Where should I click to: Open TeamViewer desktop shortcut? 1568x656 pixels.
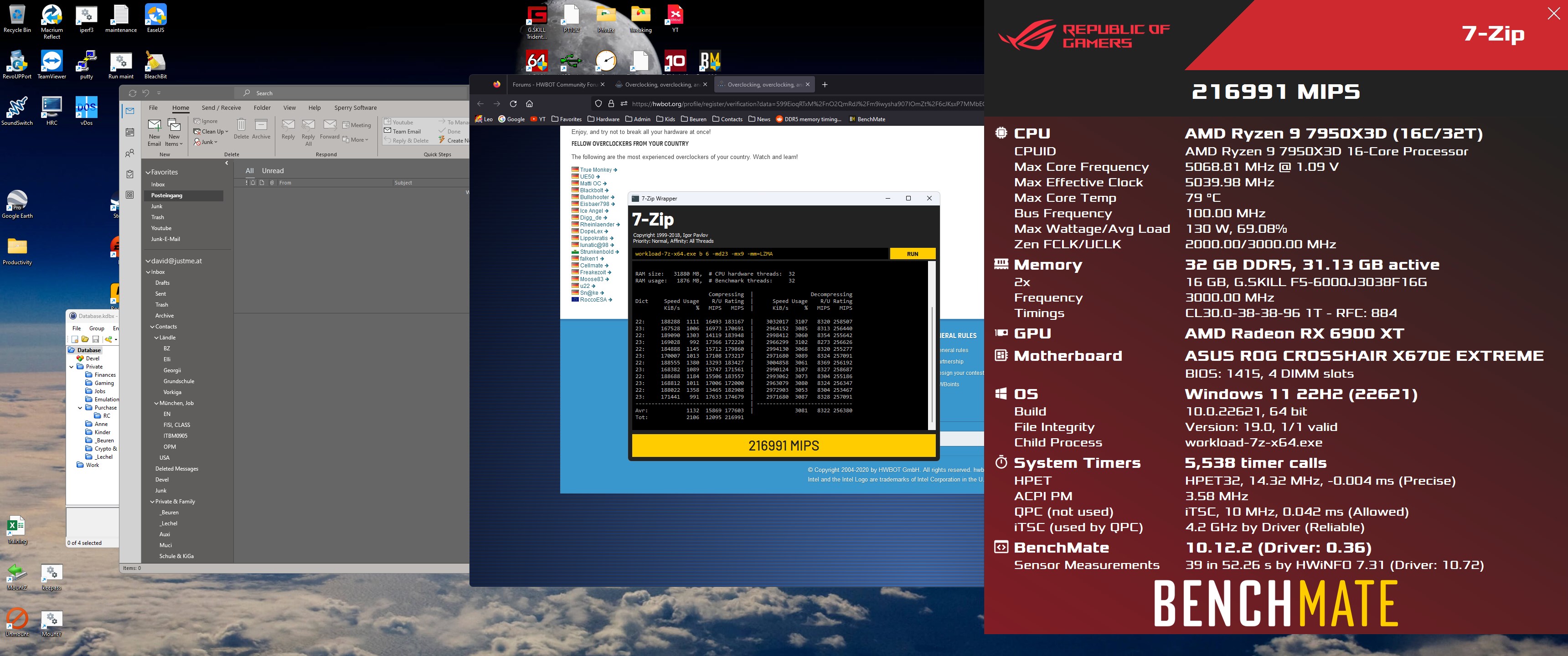pyautogui.click(x=52, y=65)
